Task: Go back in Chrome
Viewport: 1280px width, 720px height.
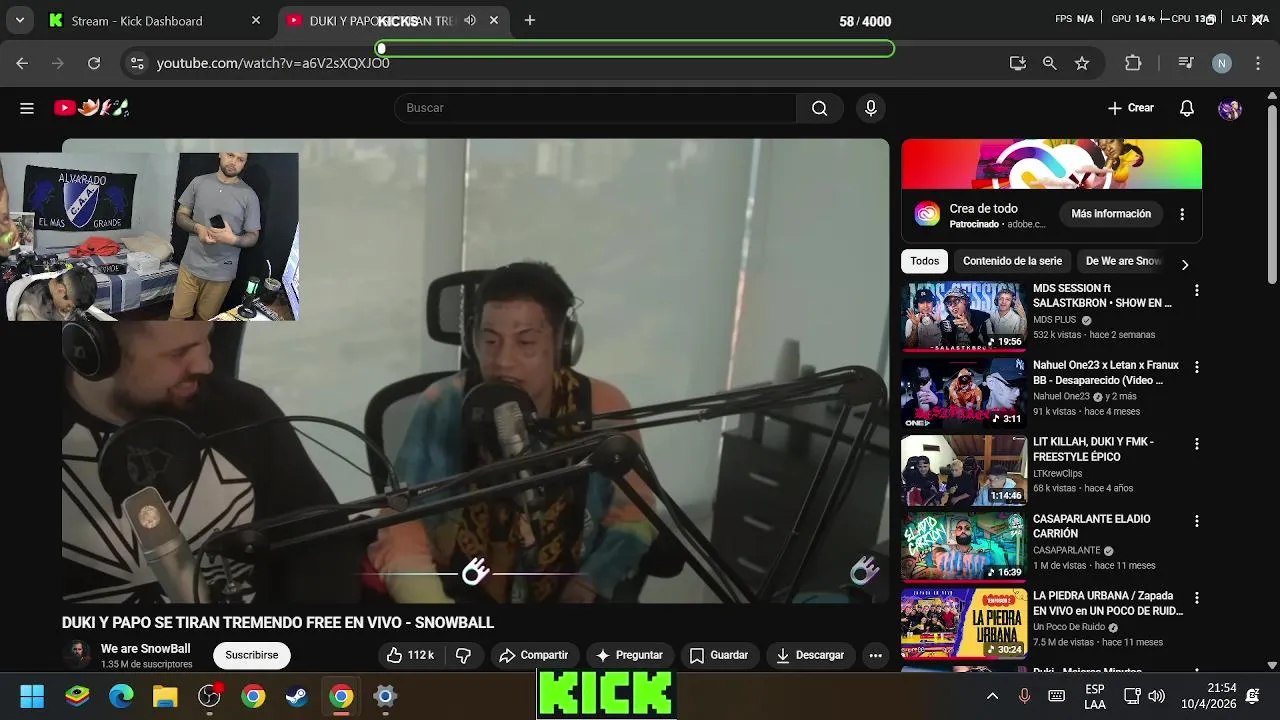Action: (22, 63)
